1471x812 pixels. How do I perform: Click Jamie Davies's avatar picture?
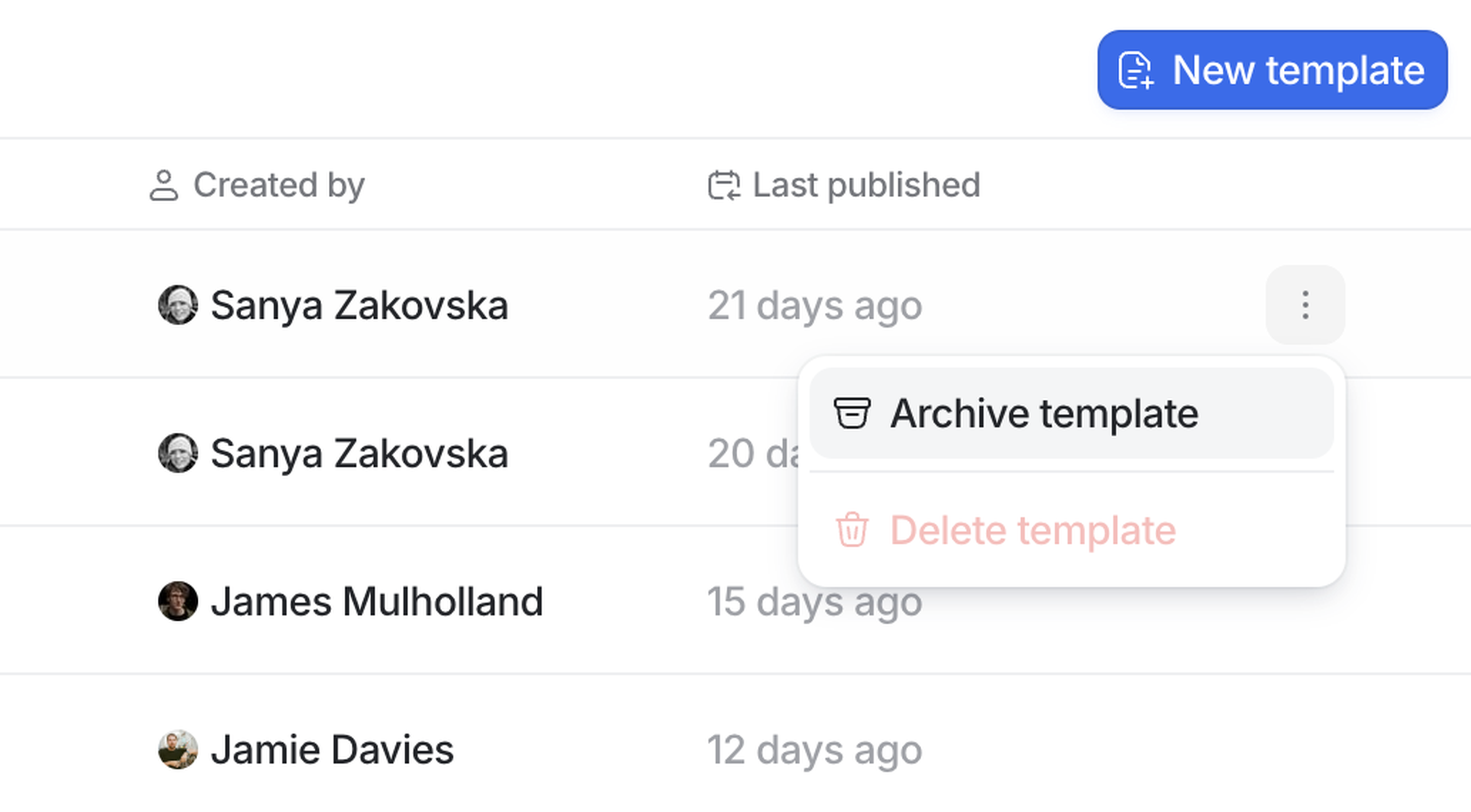(178, 749)
